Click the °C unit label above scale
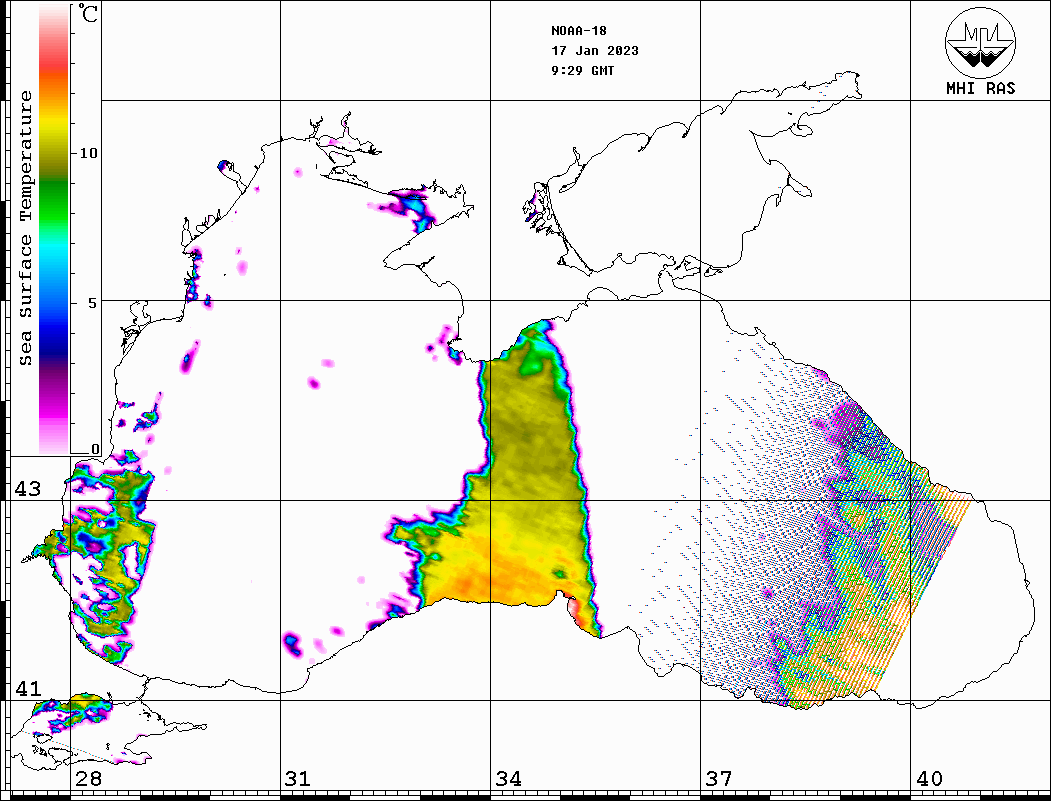Screen dimensions: 1051x801 [89, 14]
